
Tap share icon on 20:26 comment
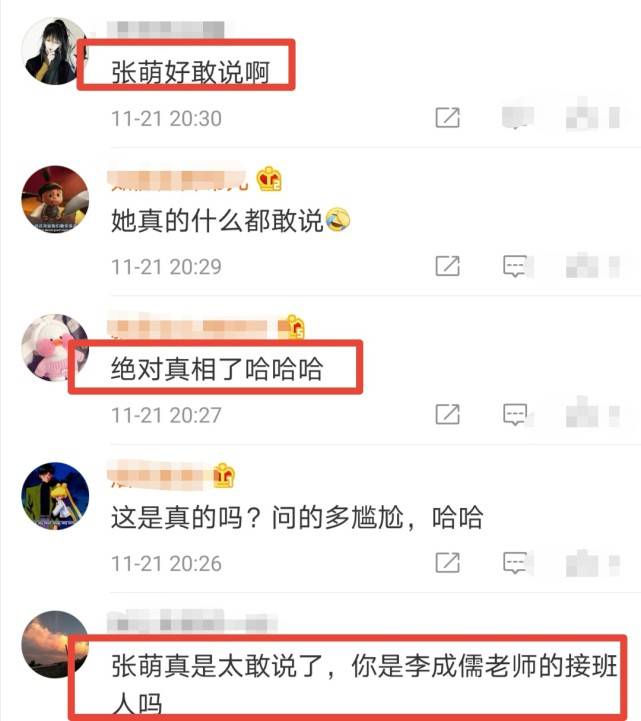(447, 563)
